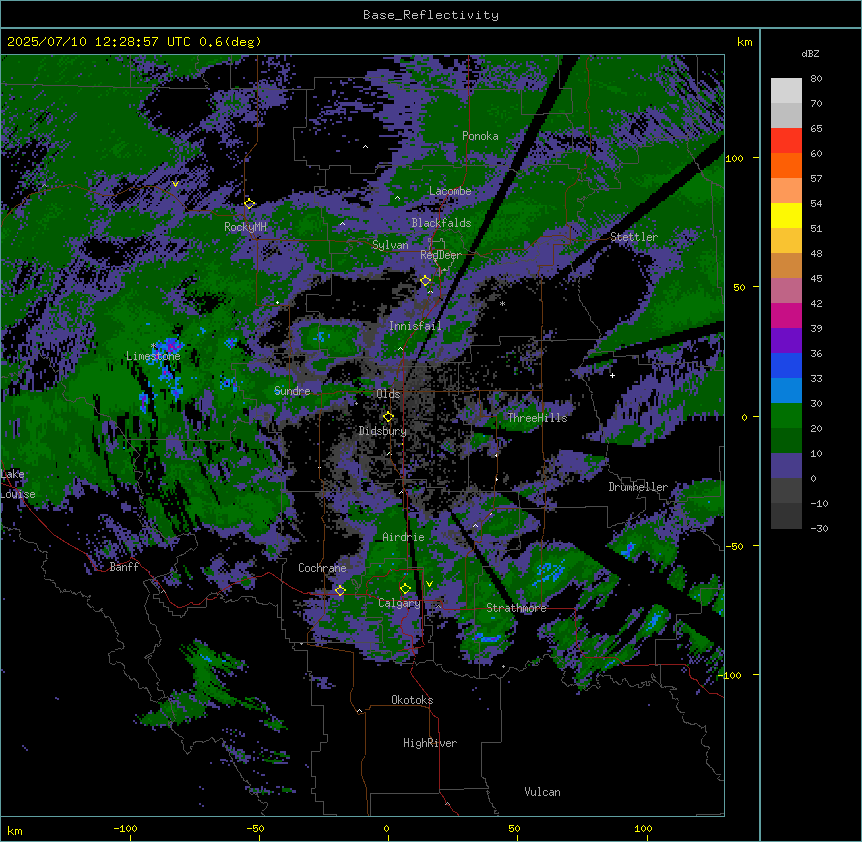862x842 pixels.
Task: Click the Vulcan label
Action: pyautogui.click(x=543, y=792)
